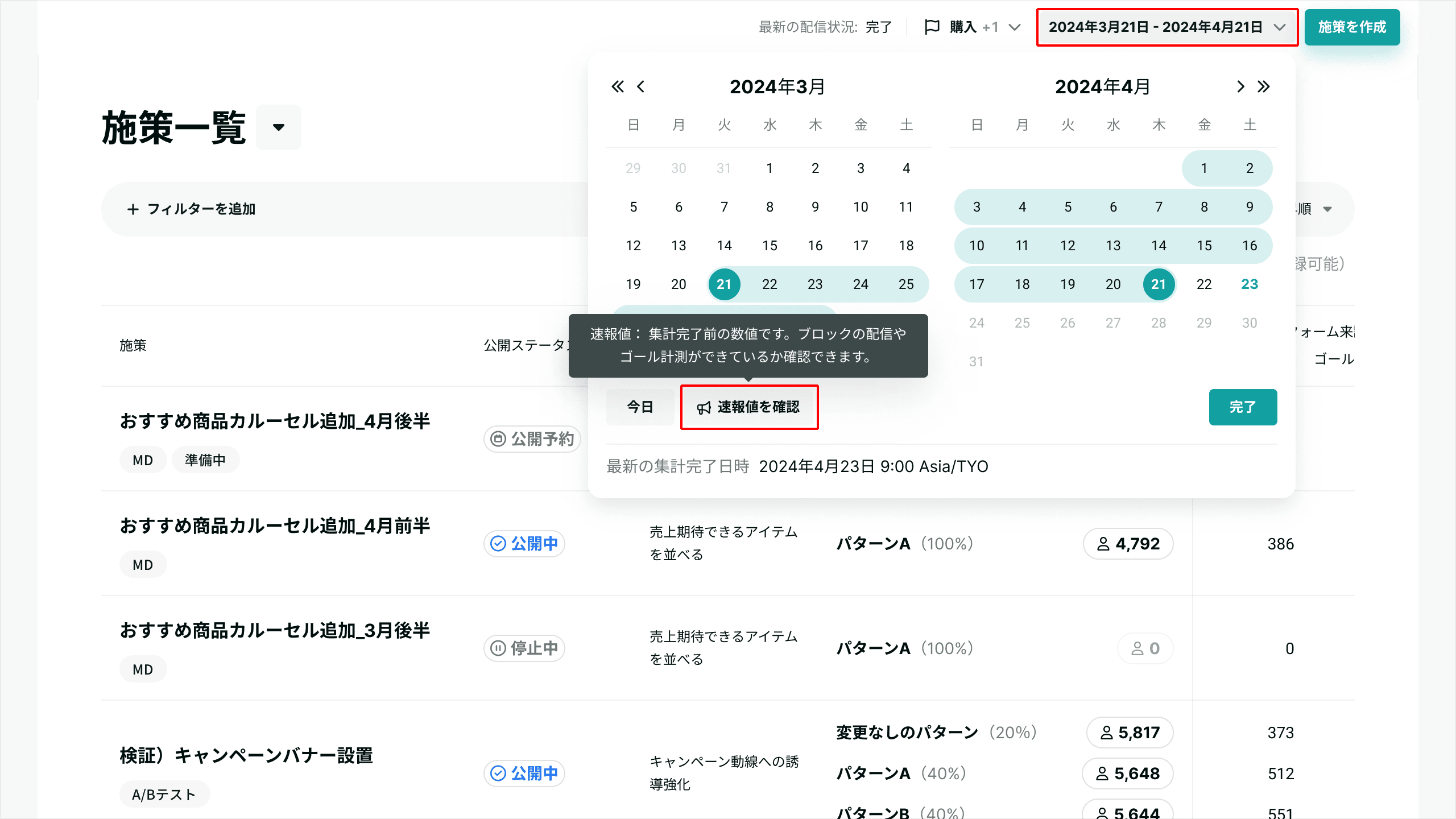Click フィルターを追加 to add a filter
The width and height of the screenshot is (1456, 819).
coord(191,209)
